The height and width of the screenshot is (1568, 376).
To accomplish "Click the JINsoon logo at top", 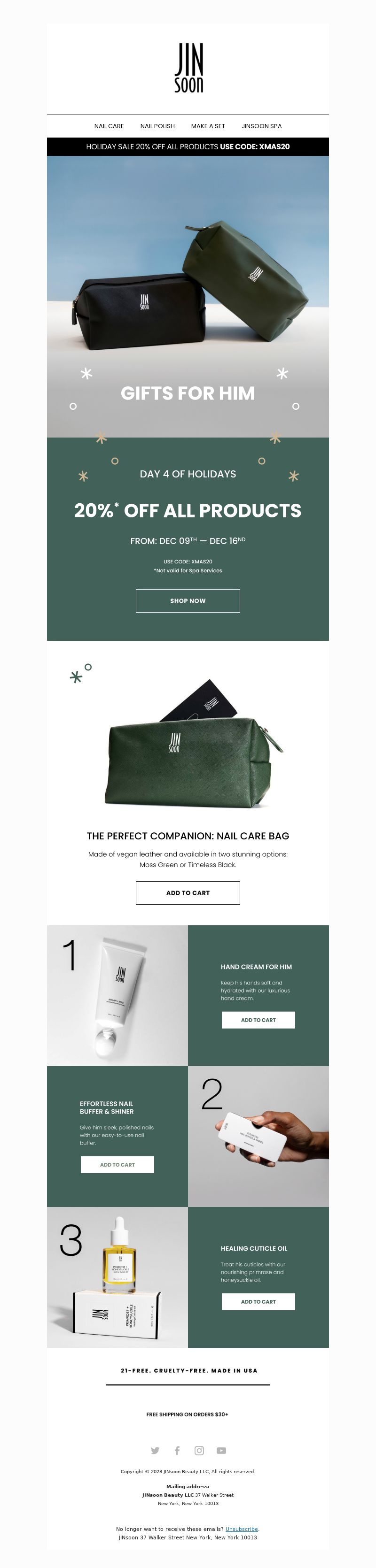I will coord(188,68).
